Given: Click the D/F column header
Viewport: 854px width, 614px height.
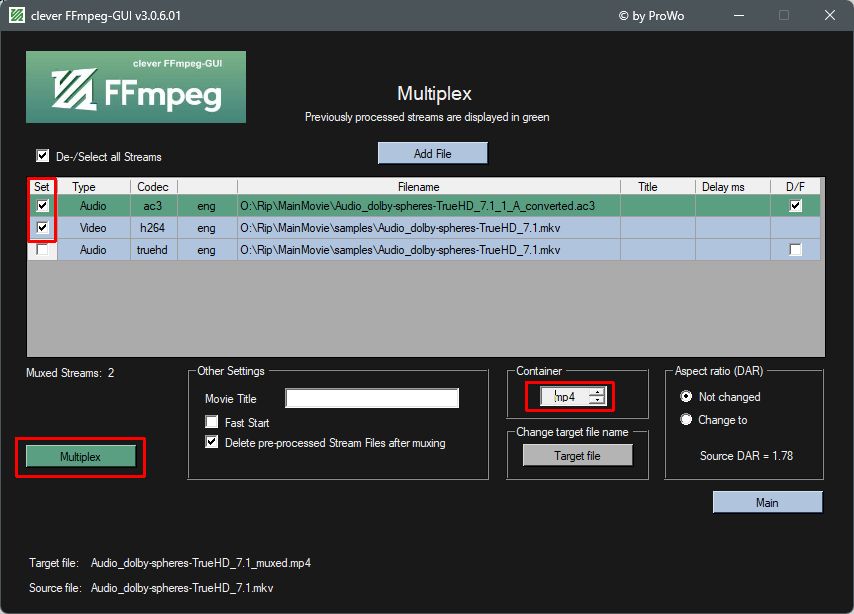Looking at the screenshot, I should pos(795,186).
